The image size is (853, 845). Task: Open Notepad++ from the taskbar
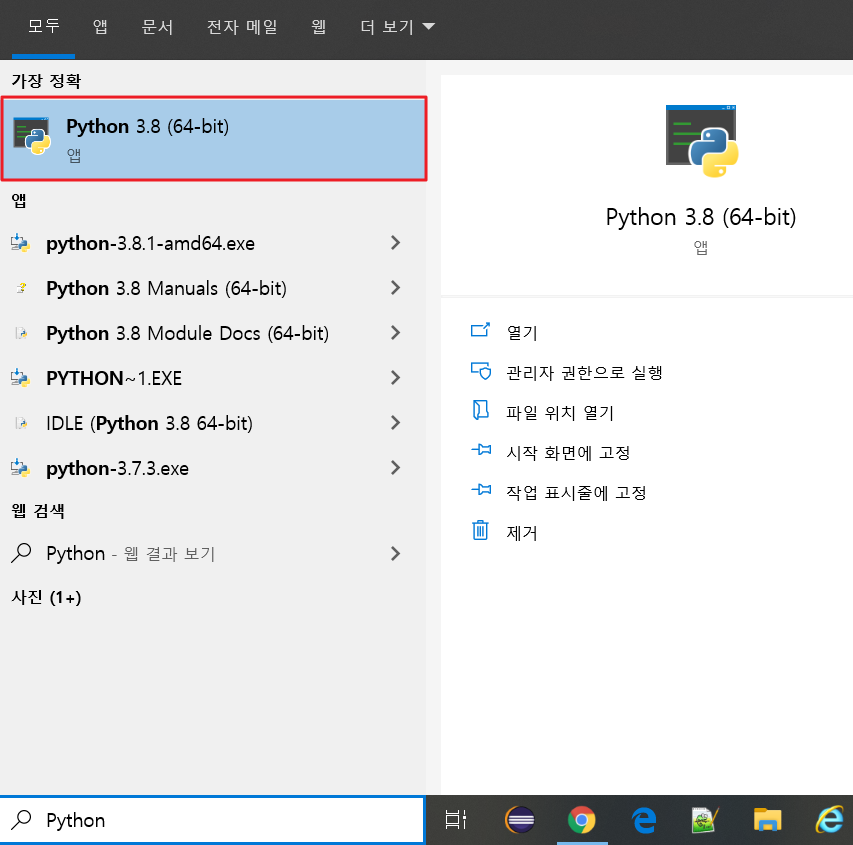pos(705,819)
